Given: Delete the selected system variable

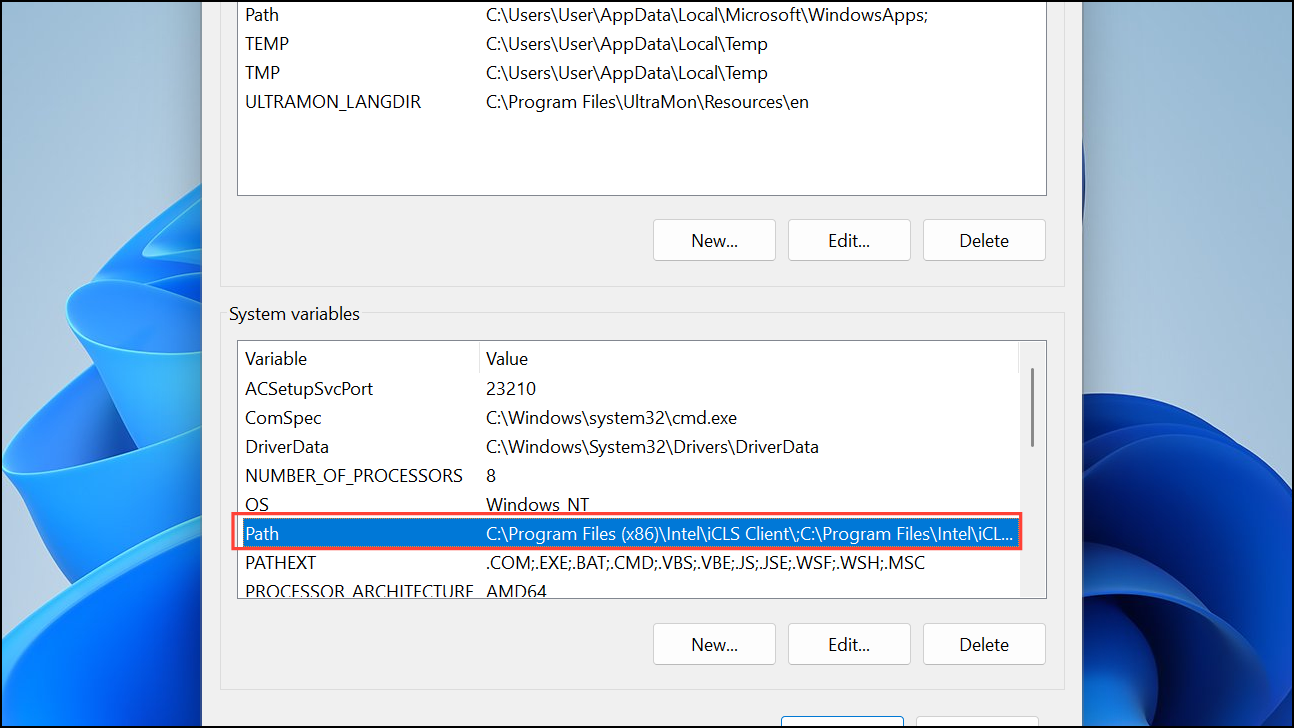Looking at the screenshot, I should (x=984, y=644).
